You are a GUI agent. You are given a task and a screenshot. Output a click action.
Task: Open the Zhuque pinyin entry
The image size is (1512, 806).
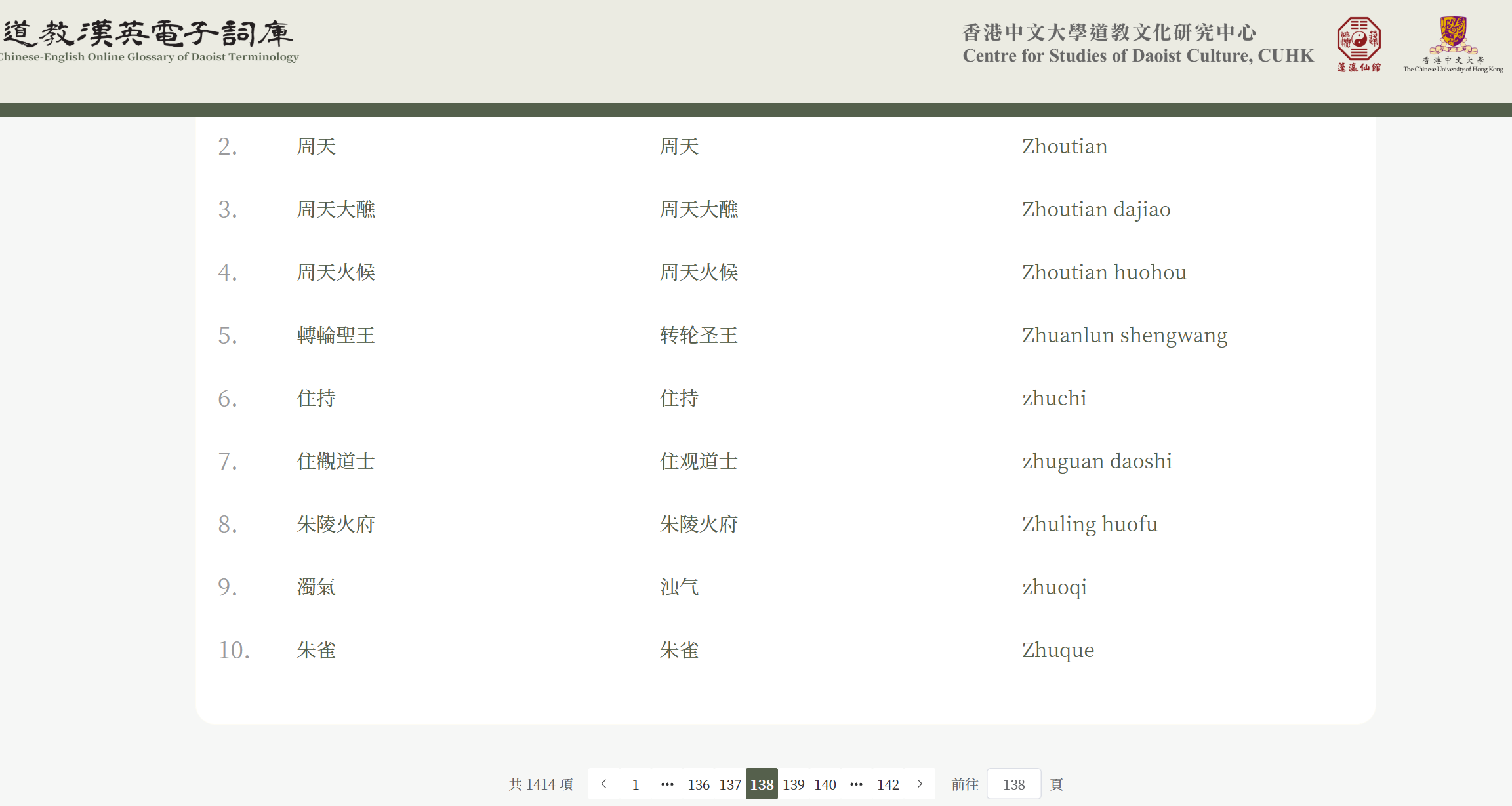tap(1057, 650)
